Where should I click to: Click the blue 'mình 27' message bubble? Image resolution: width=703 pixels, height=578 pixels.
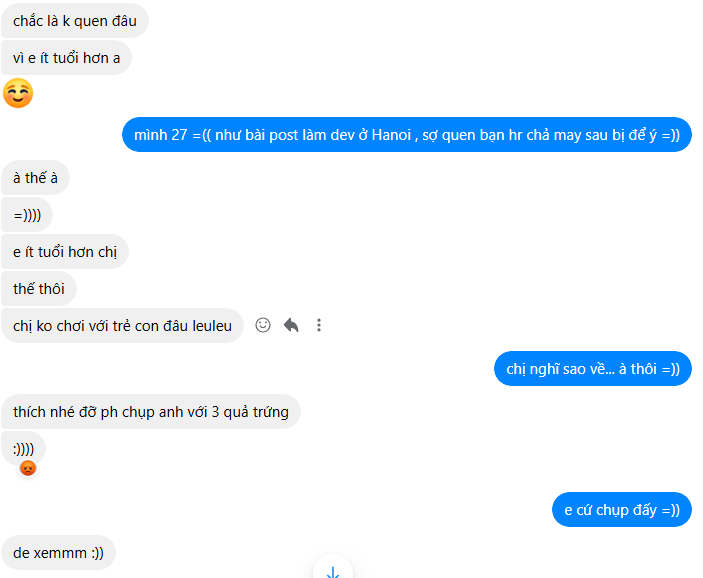click(407, 135)
